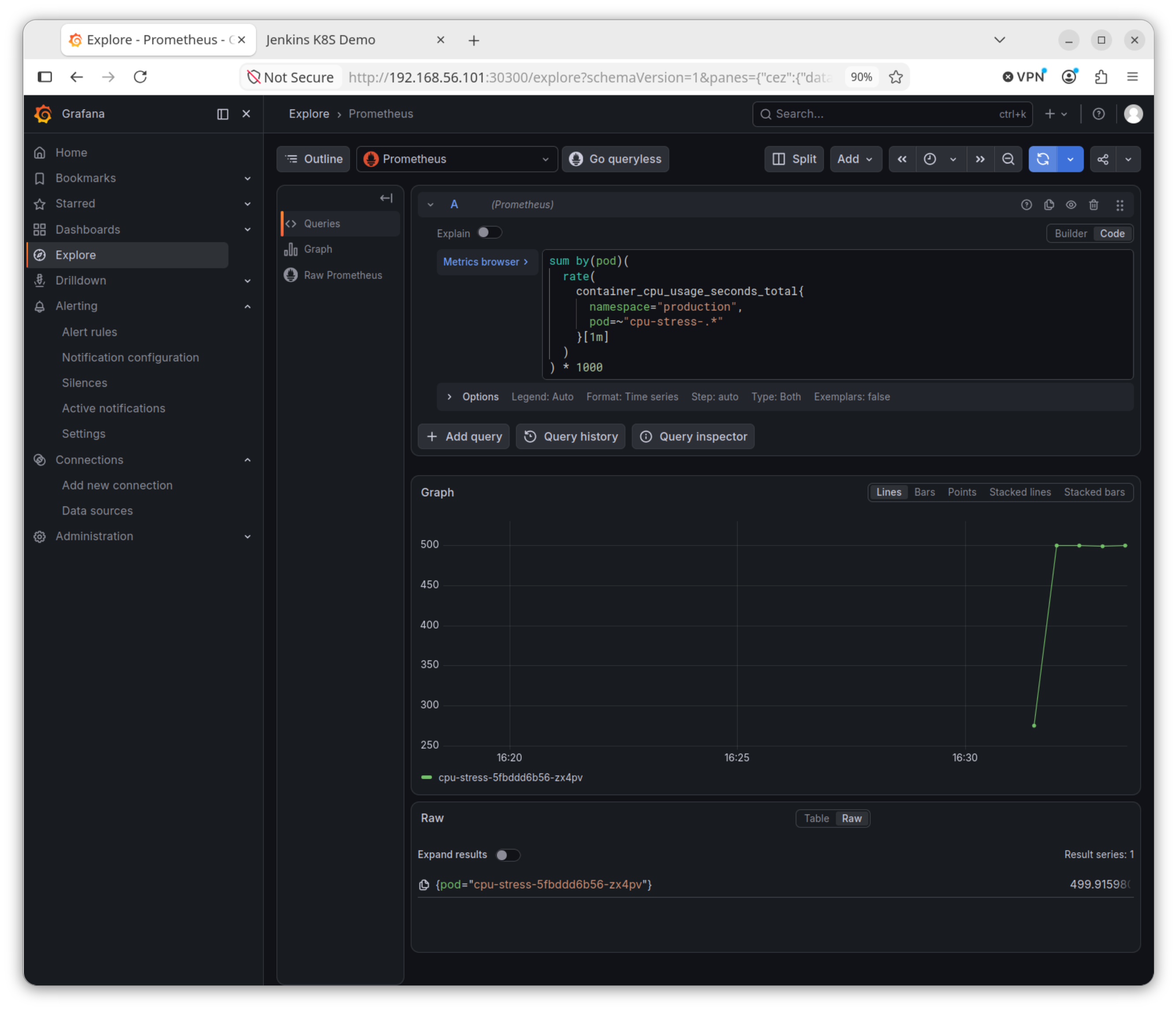Copy the raw result series to clipboard
Image resolution: width=1176 pixels, height=1011 pixels.
(x=424, y=884)
